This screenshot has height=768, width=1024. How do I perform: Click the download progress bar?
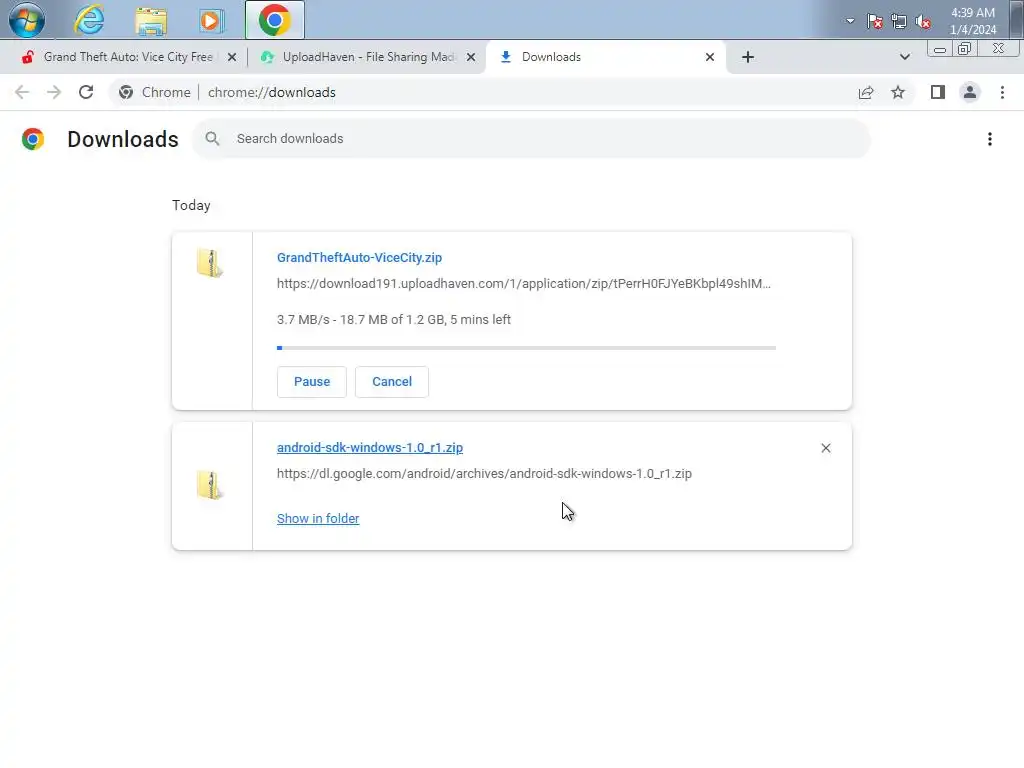[x=526, y=348]
